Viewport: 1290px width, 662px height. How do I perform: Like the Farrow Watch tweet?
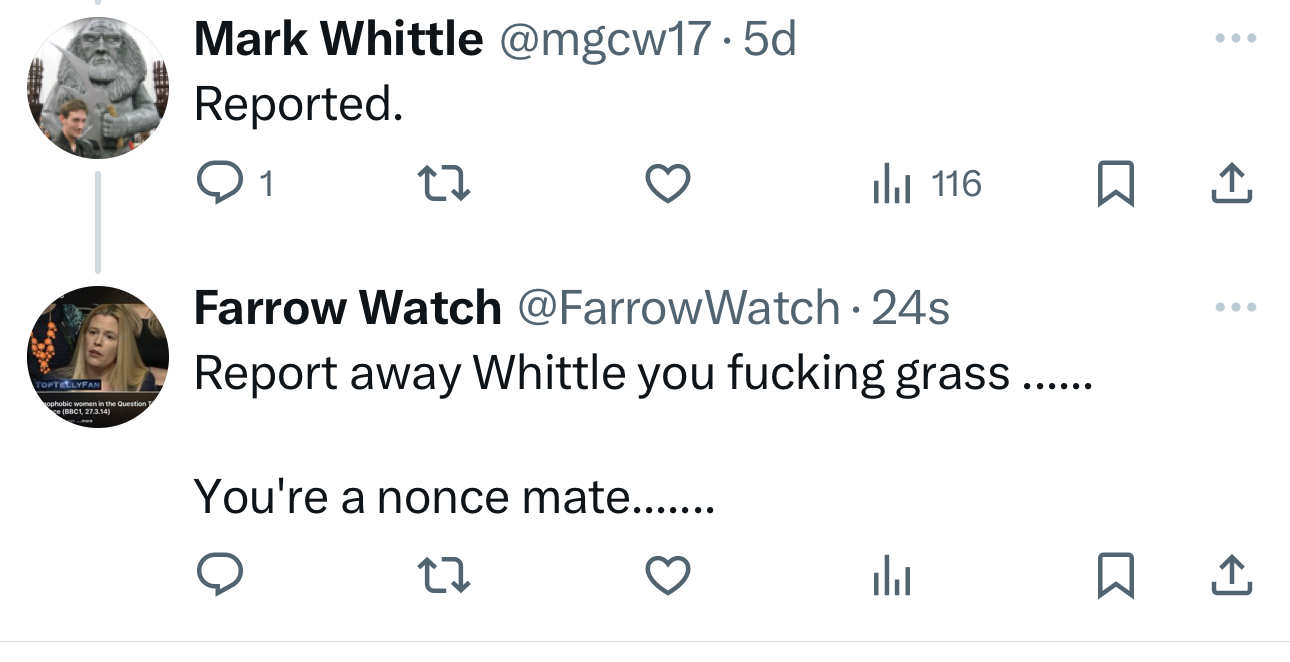[667, 575]
